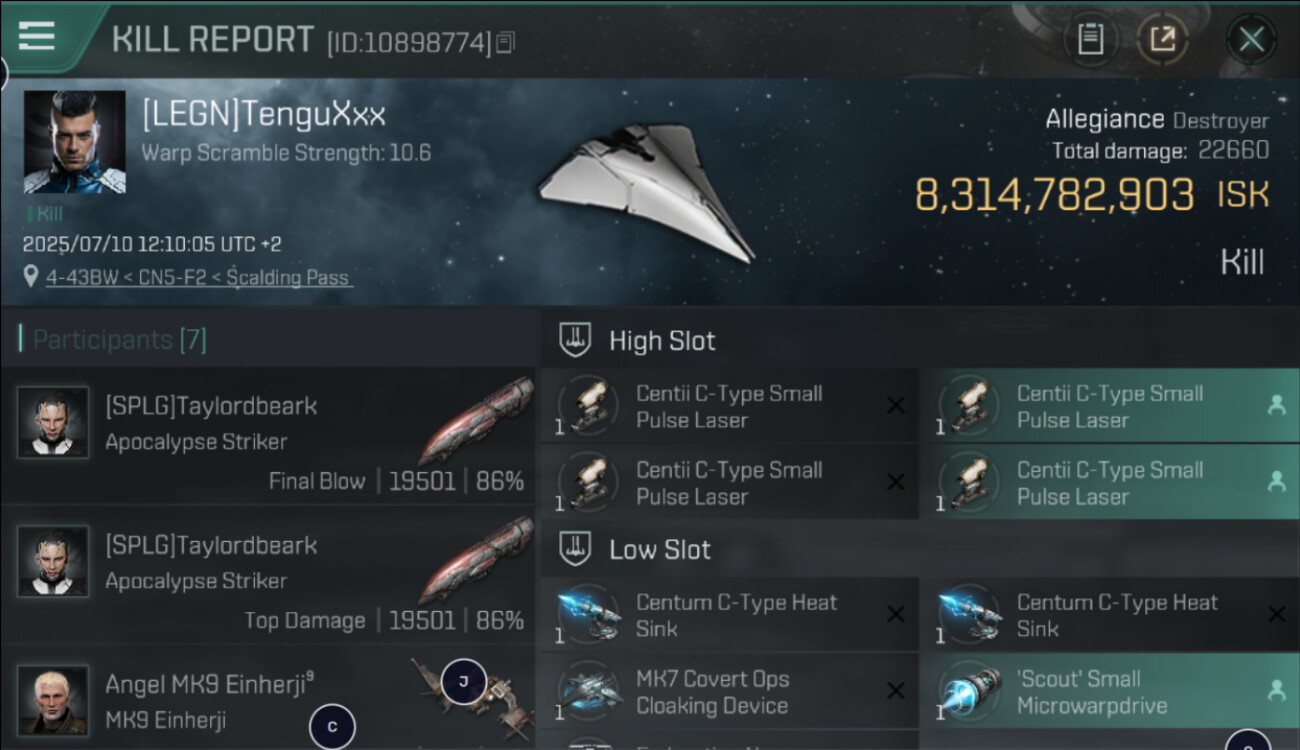The width and height of the screenshot is (1300, 750).
Task: Open TenguXxx pilot portrait
Action: tap(75, 142)
